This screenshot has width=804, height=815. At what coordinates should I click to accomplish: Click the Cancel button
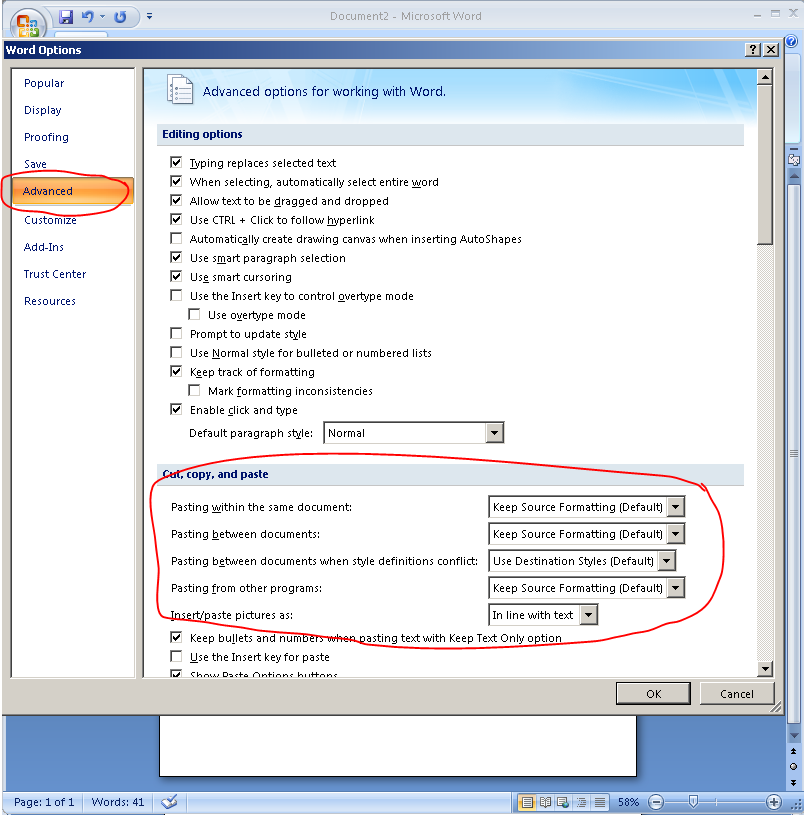(x=736, y=694)
